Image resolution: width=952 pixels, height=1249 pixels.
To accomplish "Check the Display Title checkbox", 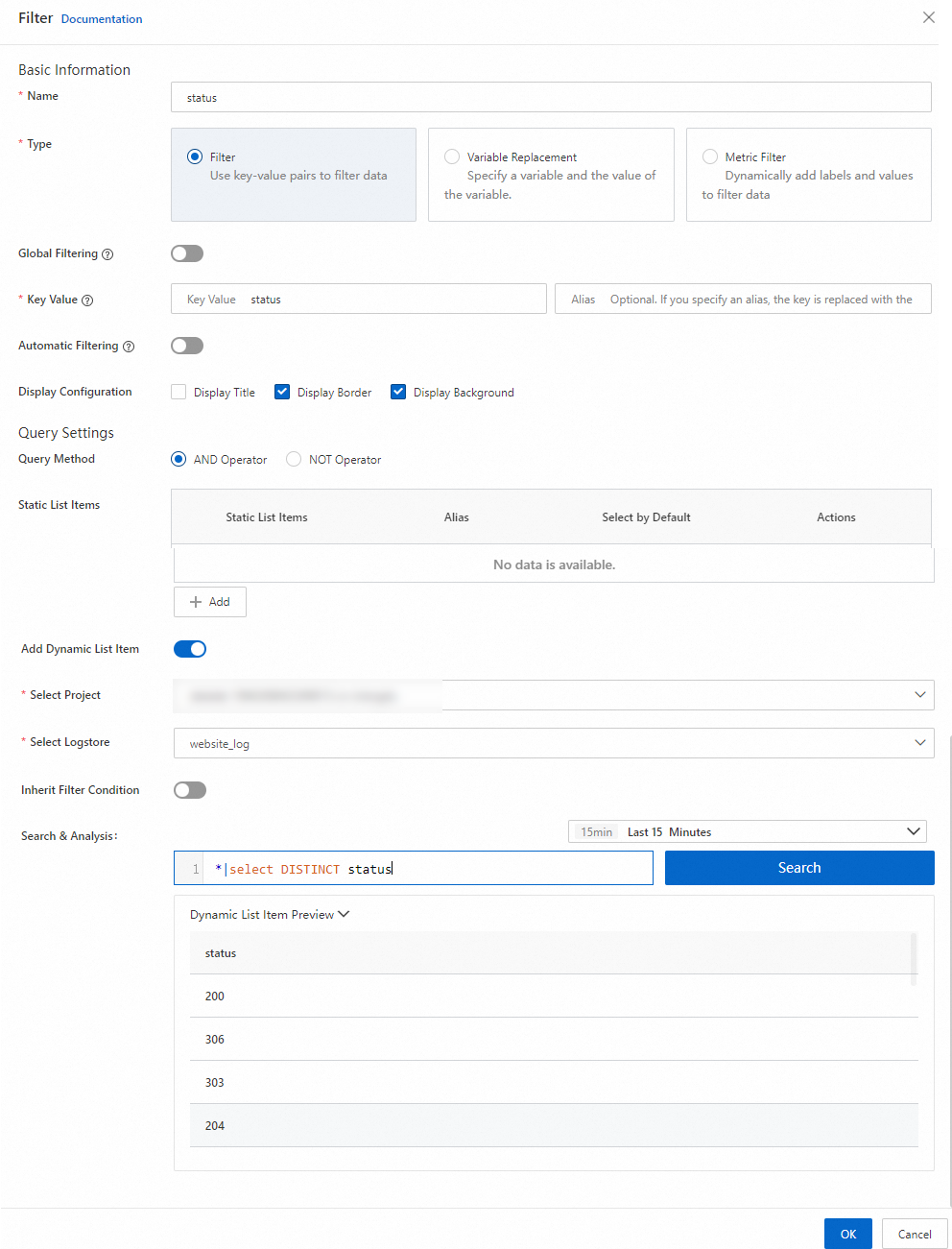I will 178,392.
